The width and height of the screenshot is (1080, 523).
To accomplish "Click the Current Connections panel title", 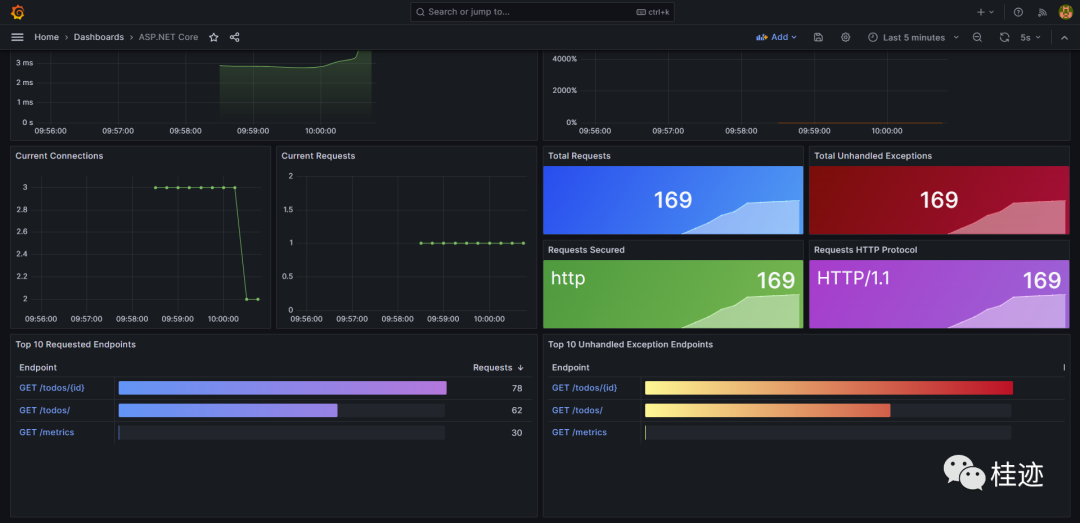I will click(59, 156).
